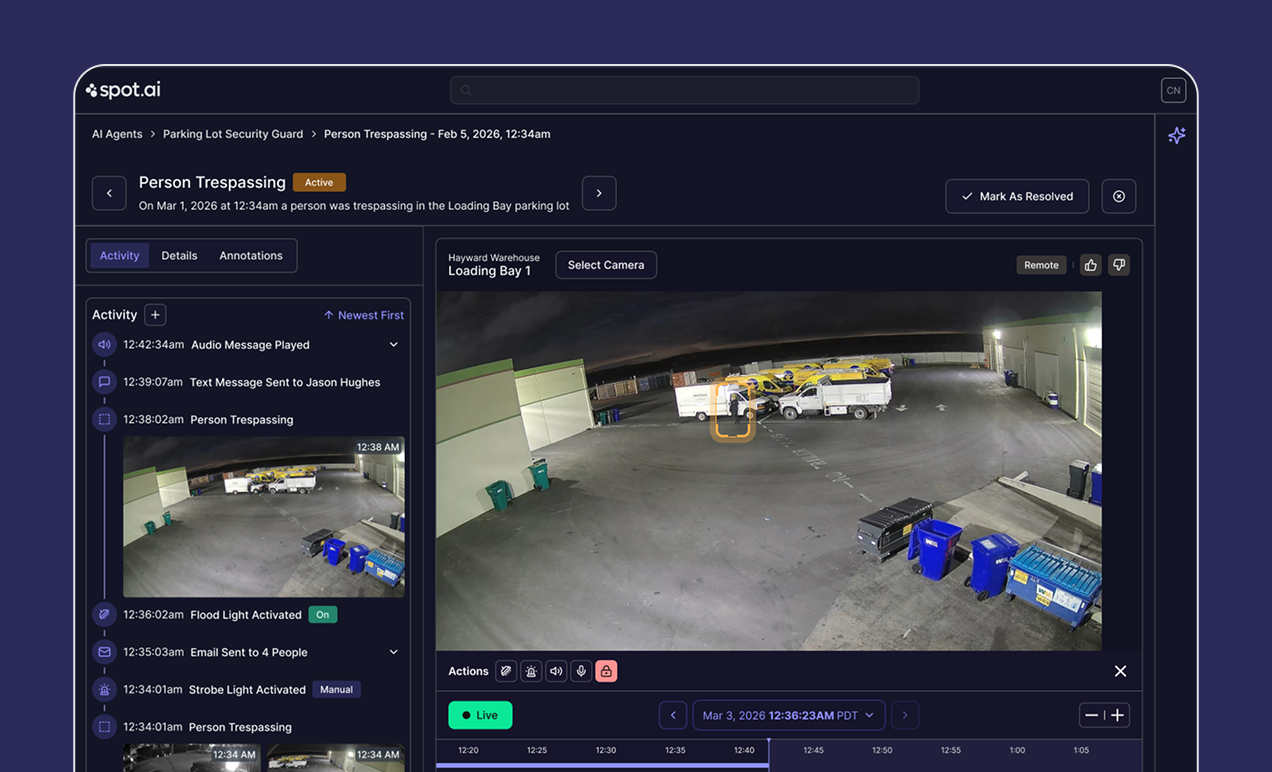
Task: Go to AI Agents breadcrumb
Action: point(117,134)
